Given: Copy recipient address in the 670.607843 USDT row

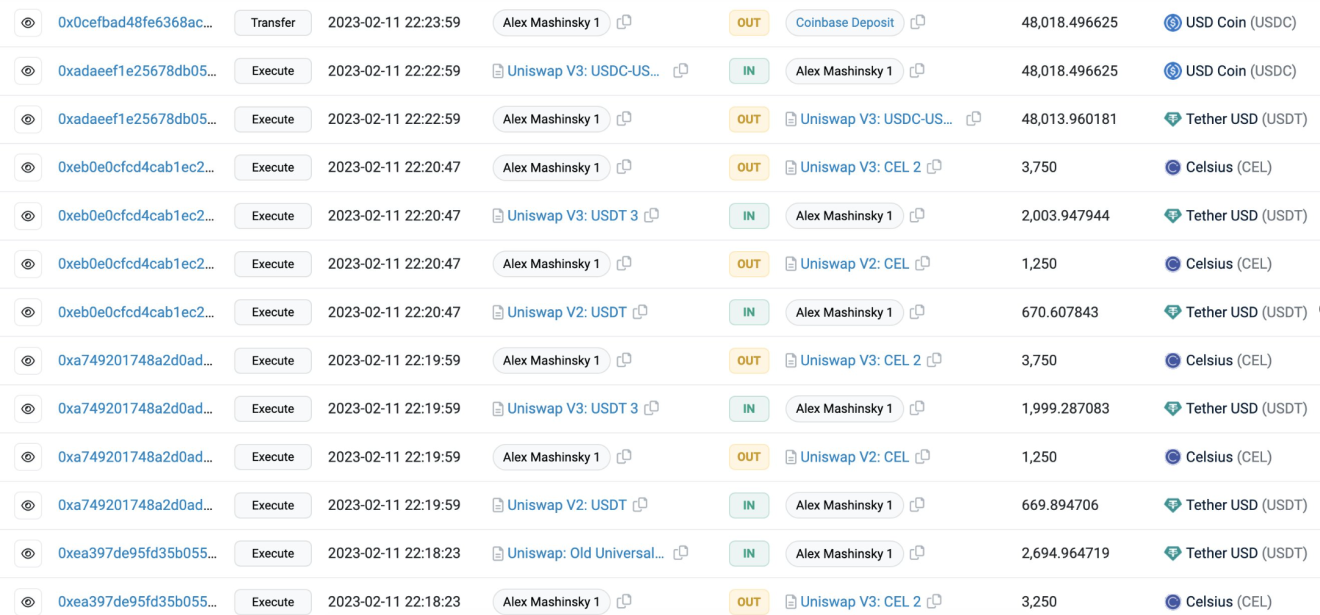Looking at the screenshot, I should click(917, 312).
